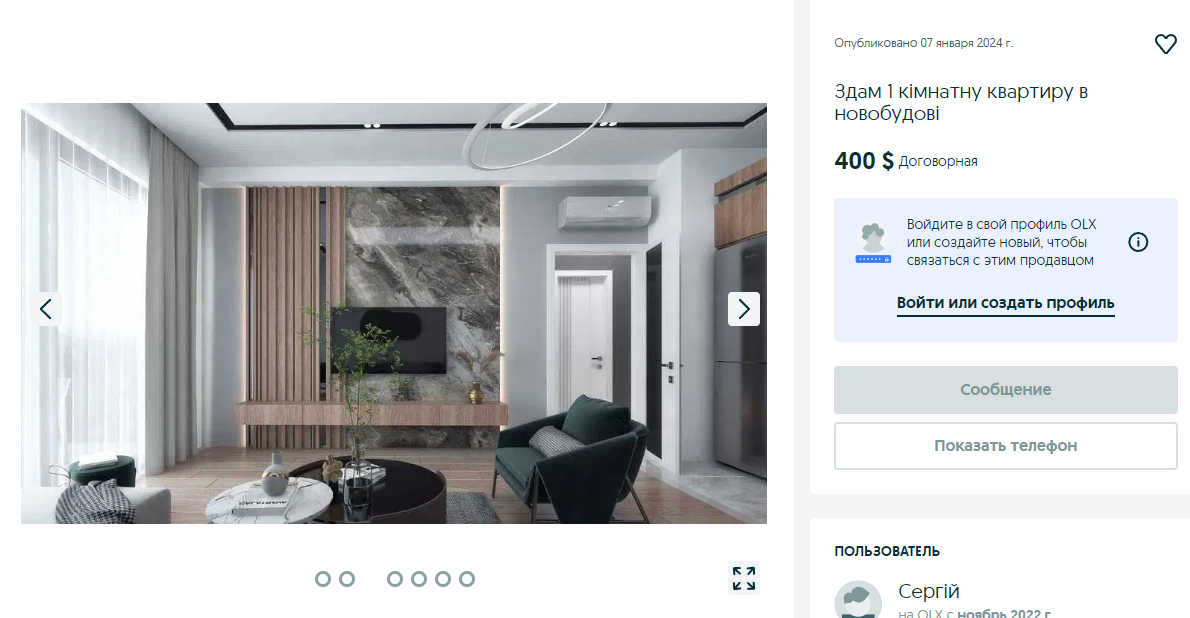Select the last gallery pagination dot
1190x618 pixels.
click(467, 579)
